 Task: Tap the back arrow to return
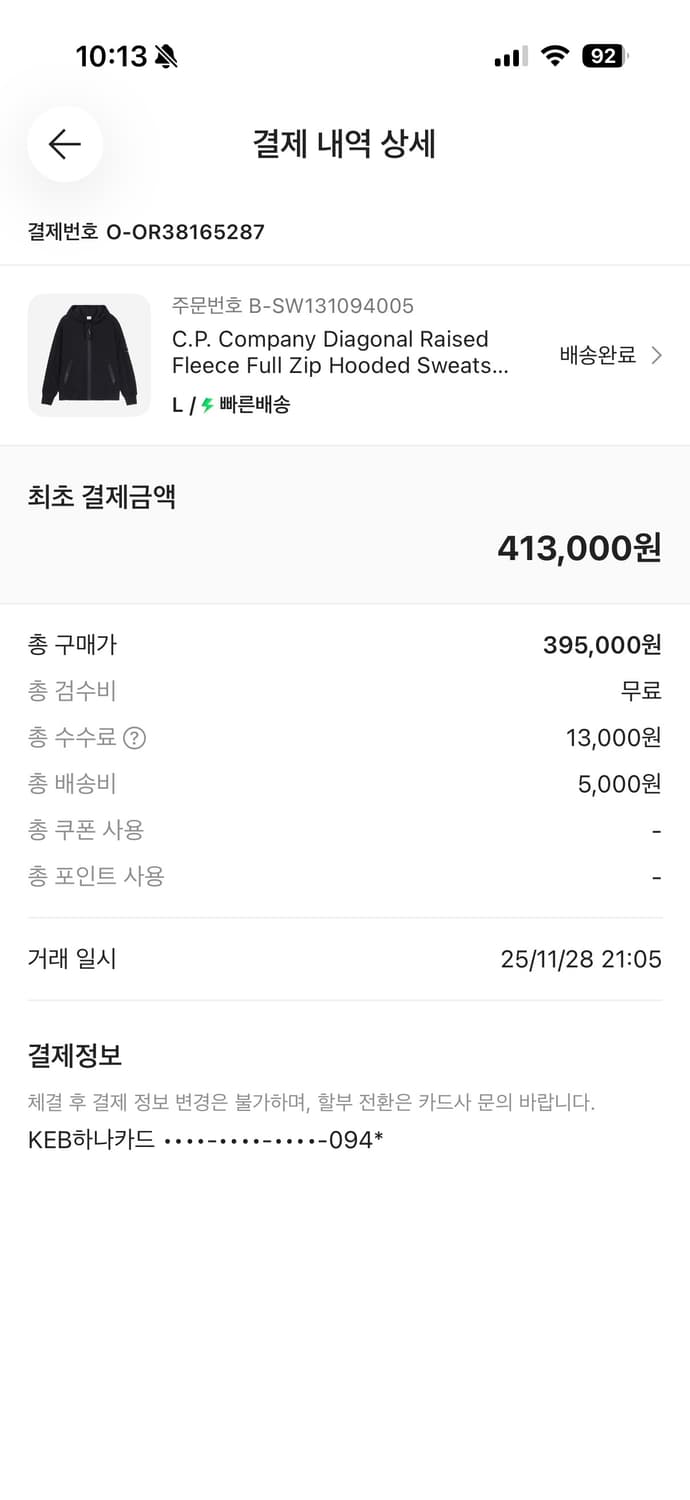tap(64, 144)
